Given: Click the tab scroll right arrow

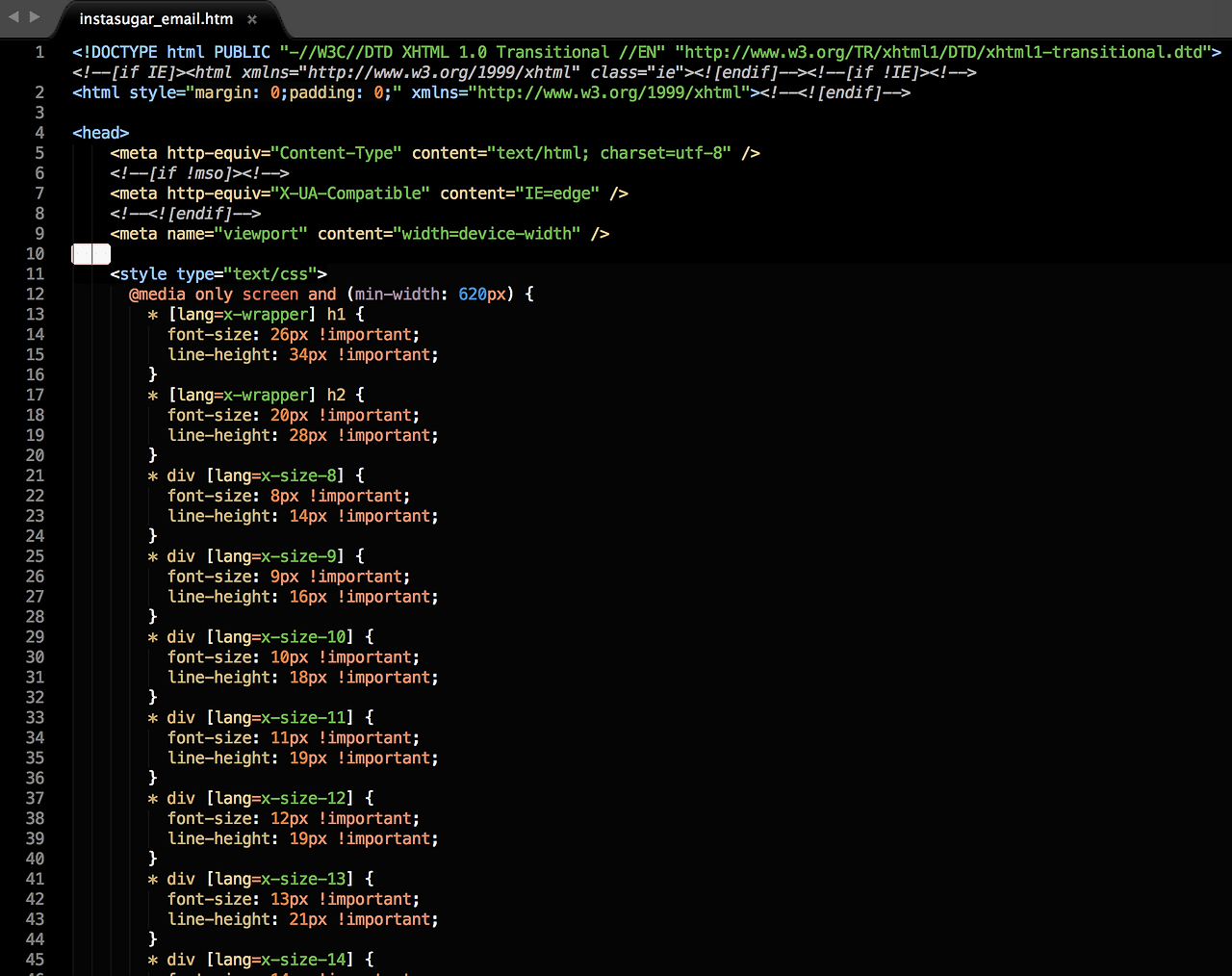Looking at the screenshot, I should pos(35,17).
